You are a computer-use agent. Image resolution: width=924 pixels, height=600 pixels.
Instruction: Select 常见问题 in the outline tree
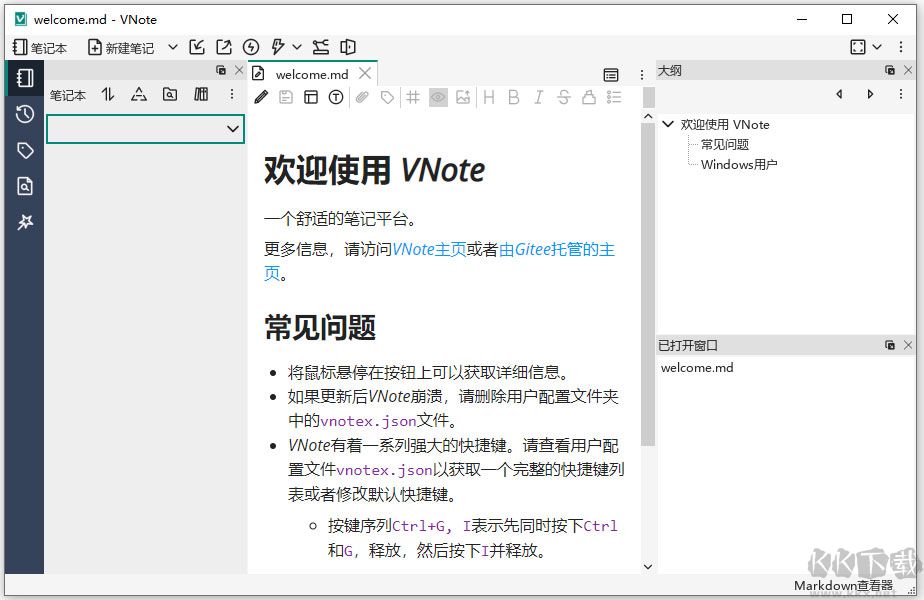[724, 145]
